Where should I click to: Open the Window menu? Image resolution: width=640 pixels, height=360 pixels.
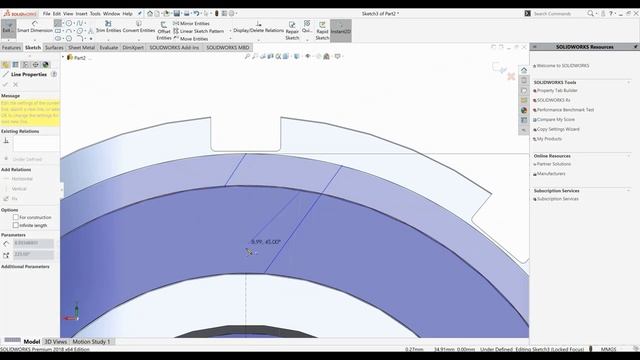coord(111,13)
